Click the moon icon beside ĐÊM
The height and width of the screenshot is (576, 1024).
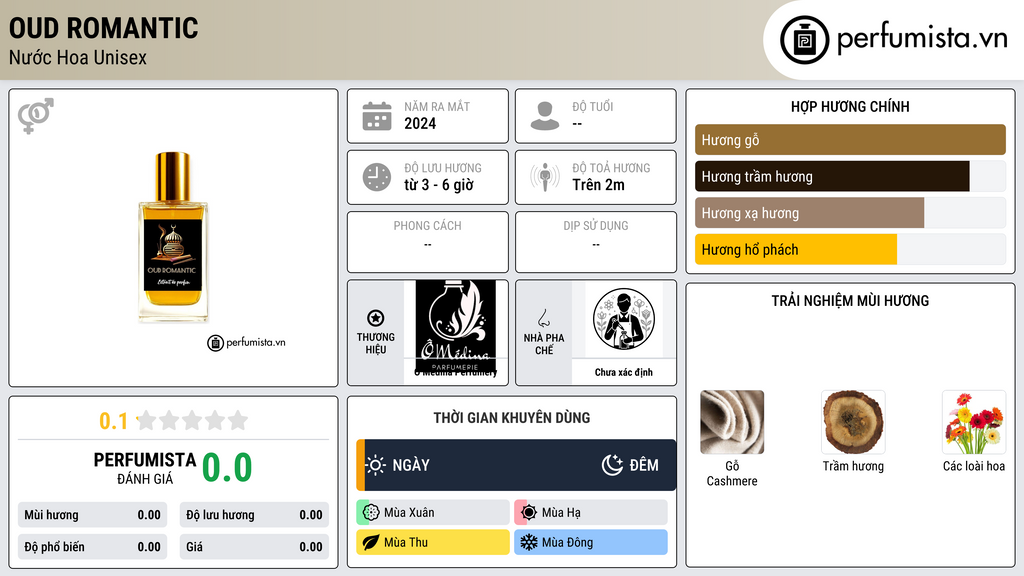[x=612, y=465]
